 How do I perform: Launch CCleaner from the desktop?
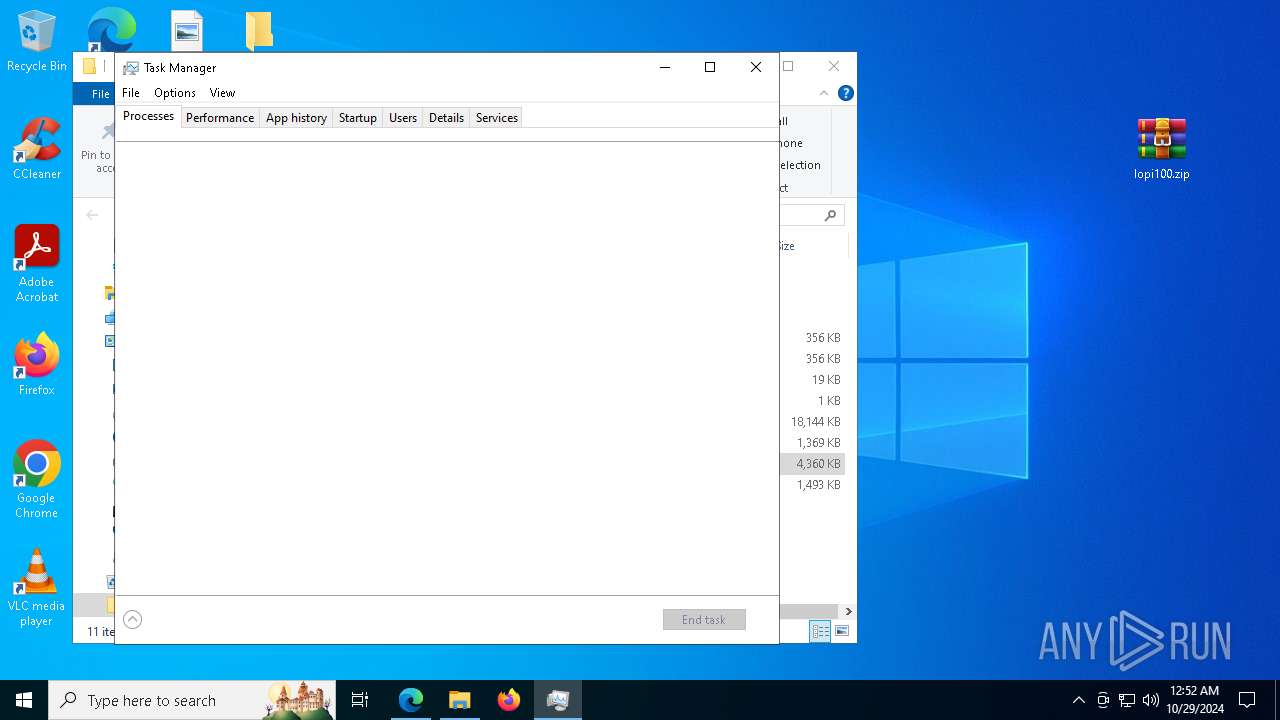36,149
